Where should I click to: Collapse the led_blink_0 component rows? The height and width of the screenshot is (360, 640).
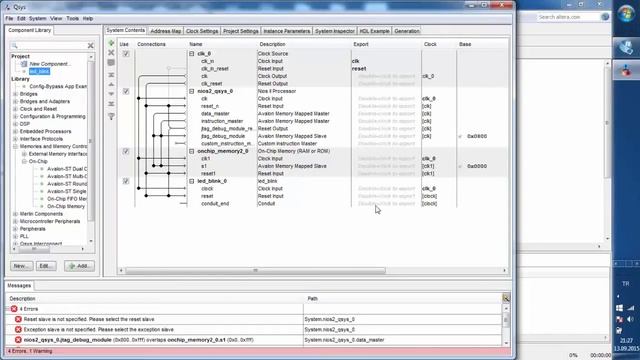pyautogui.click(x=191, y=181)
